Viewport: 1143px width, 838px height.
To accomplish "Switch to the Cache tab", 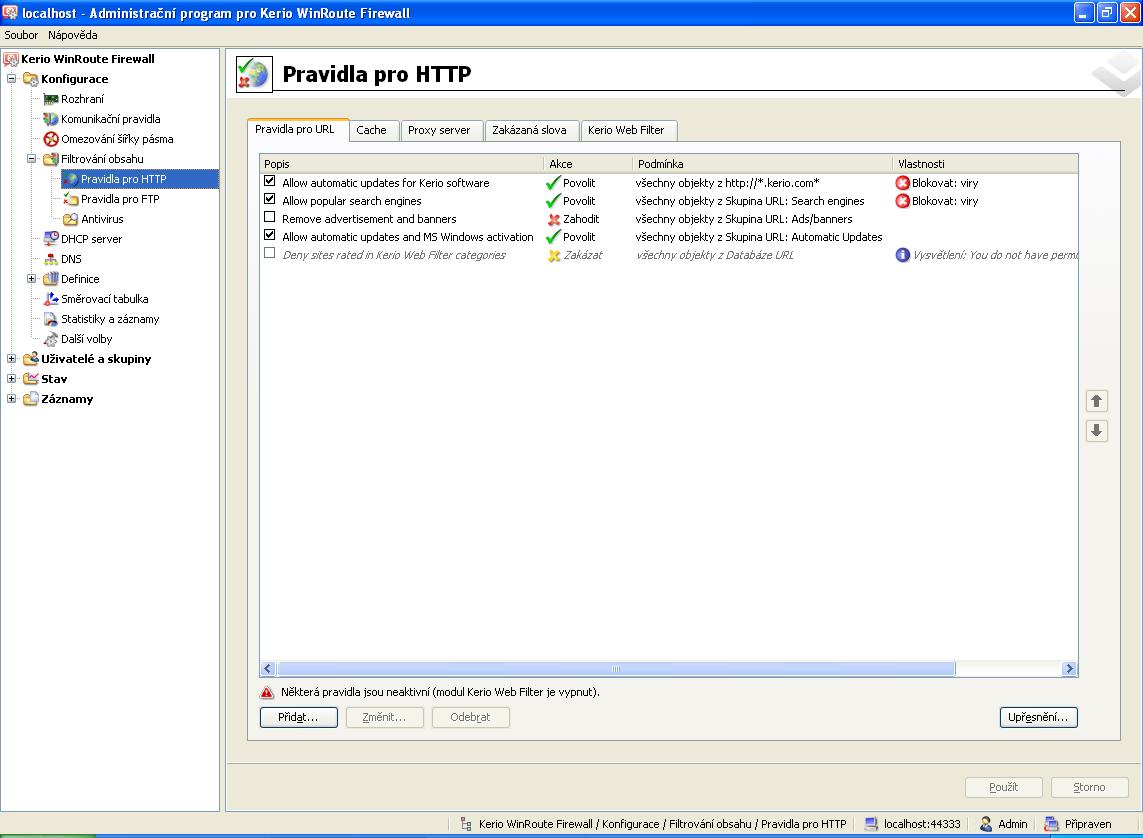I will [373, 130].
